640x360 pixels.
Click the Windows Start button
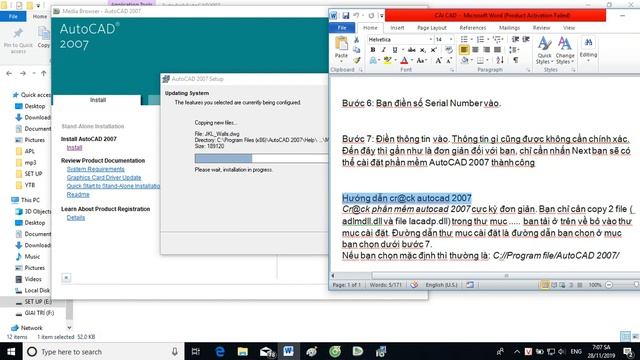11,351
